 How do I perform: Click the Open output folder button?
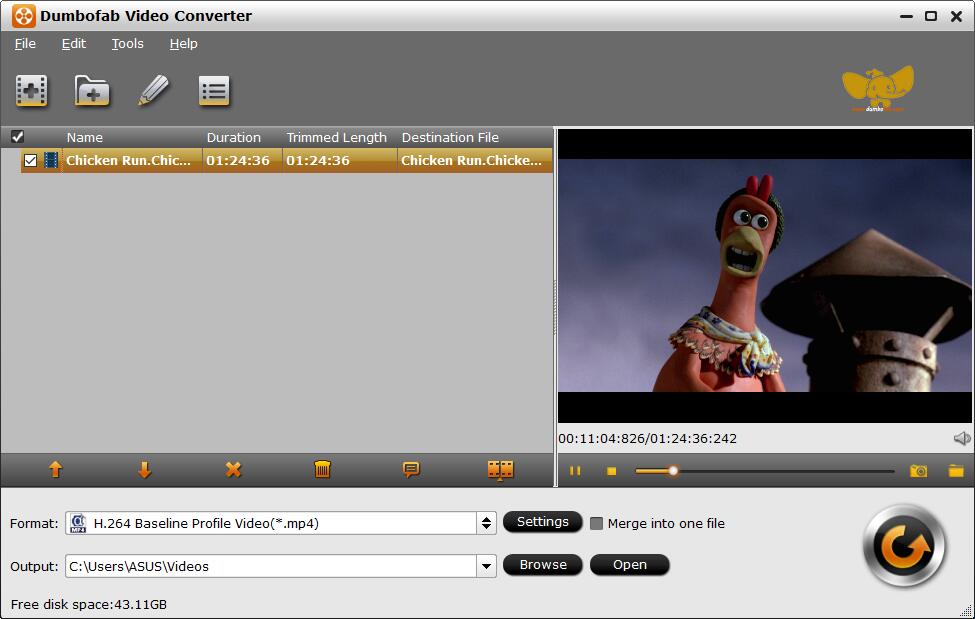[x=629, y=564]
